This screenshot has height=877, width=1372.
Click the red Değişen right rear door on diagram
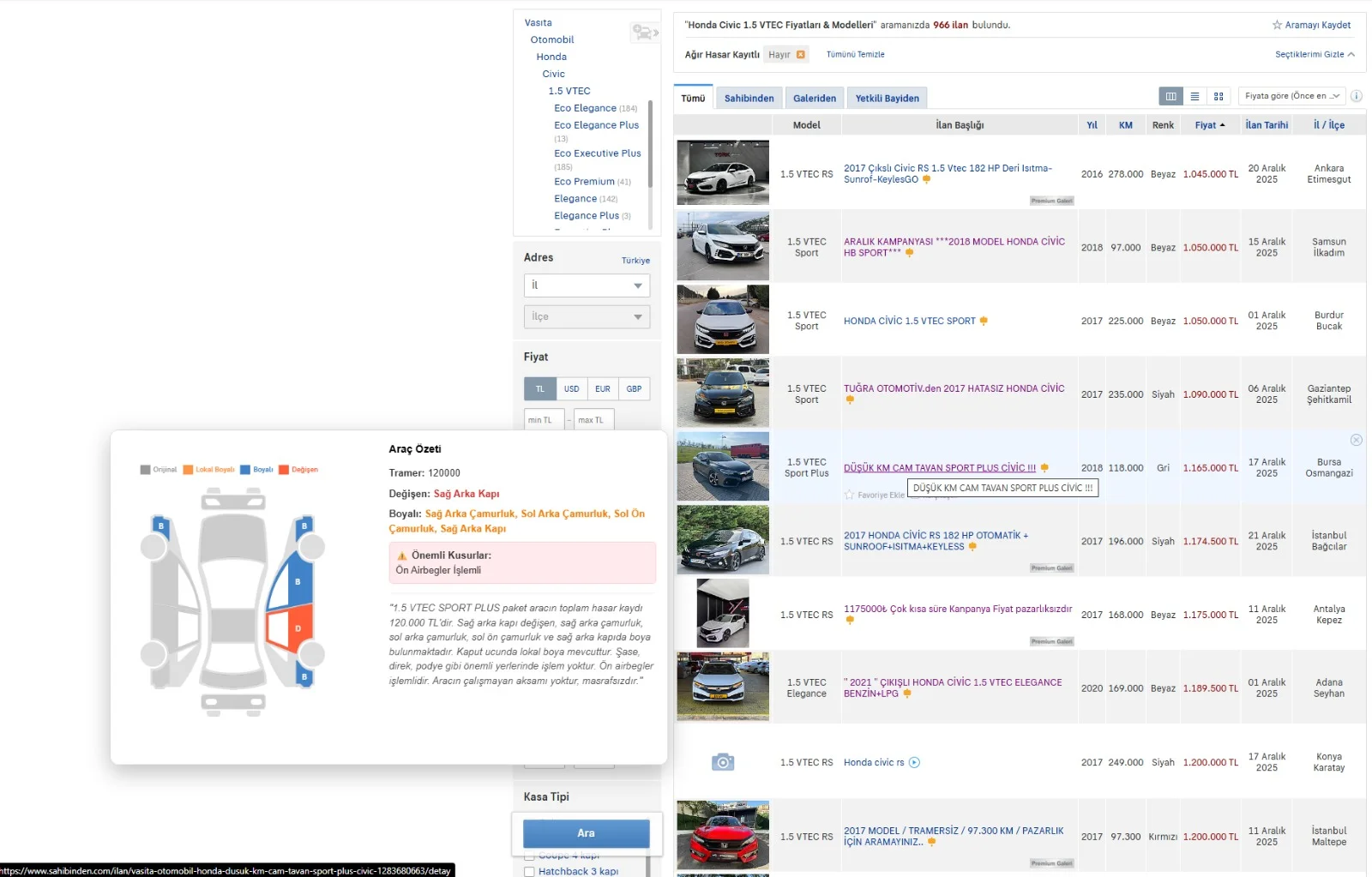pyautogui.click(x=289, y=628)
